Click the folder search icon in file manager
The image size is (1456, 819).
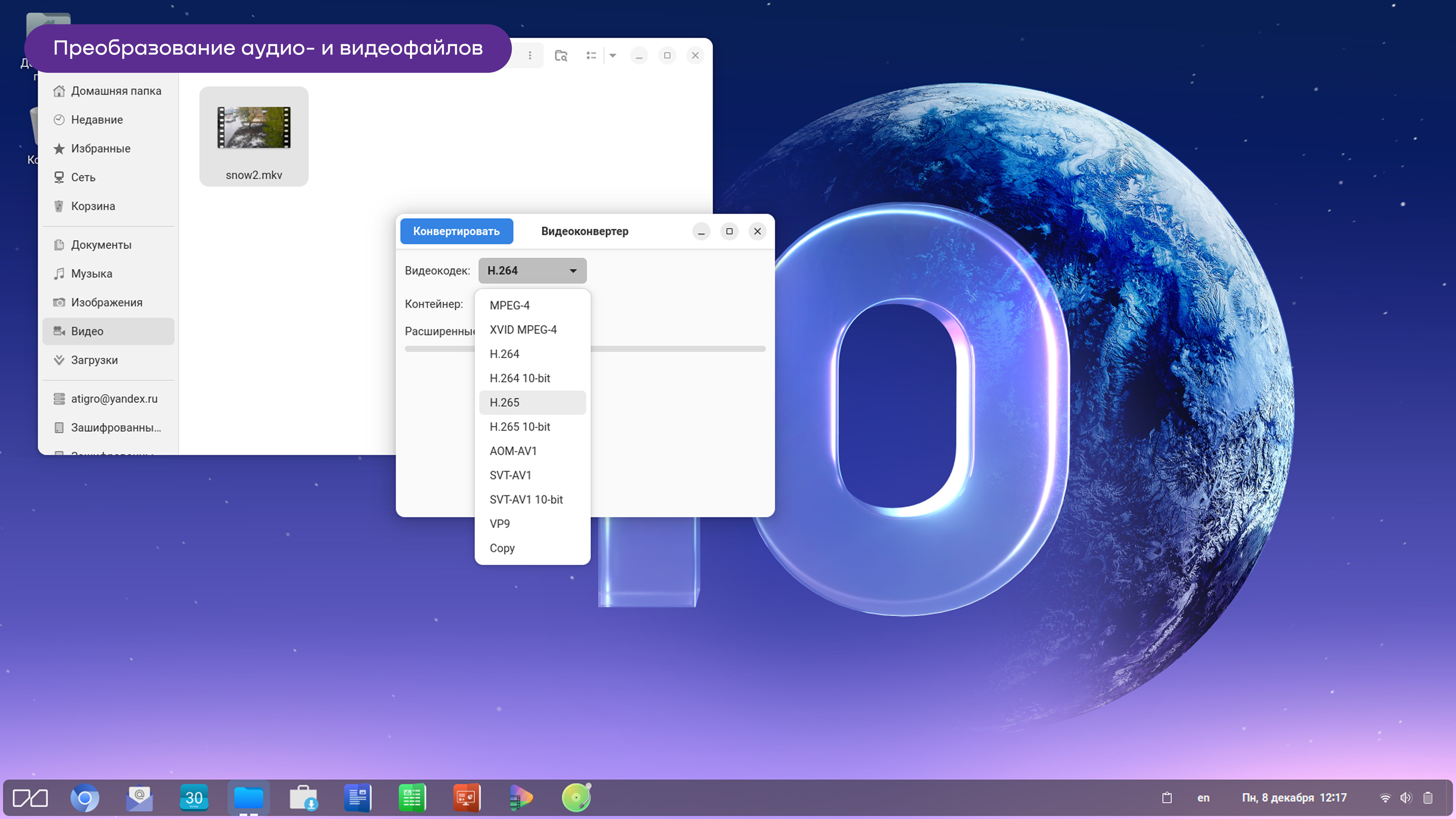tap(561, 55)
